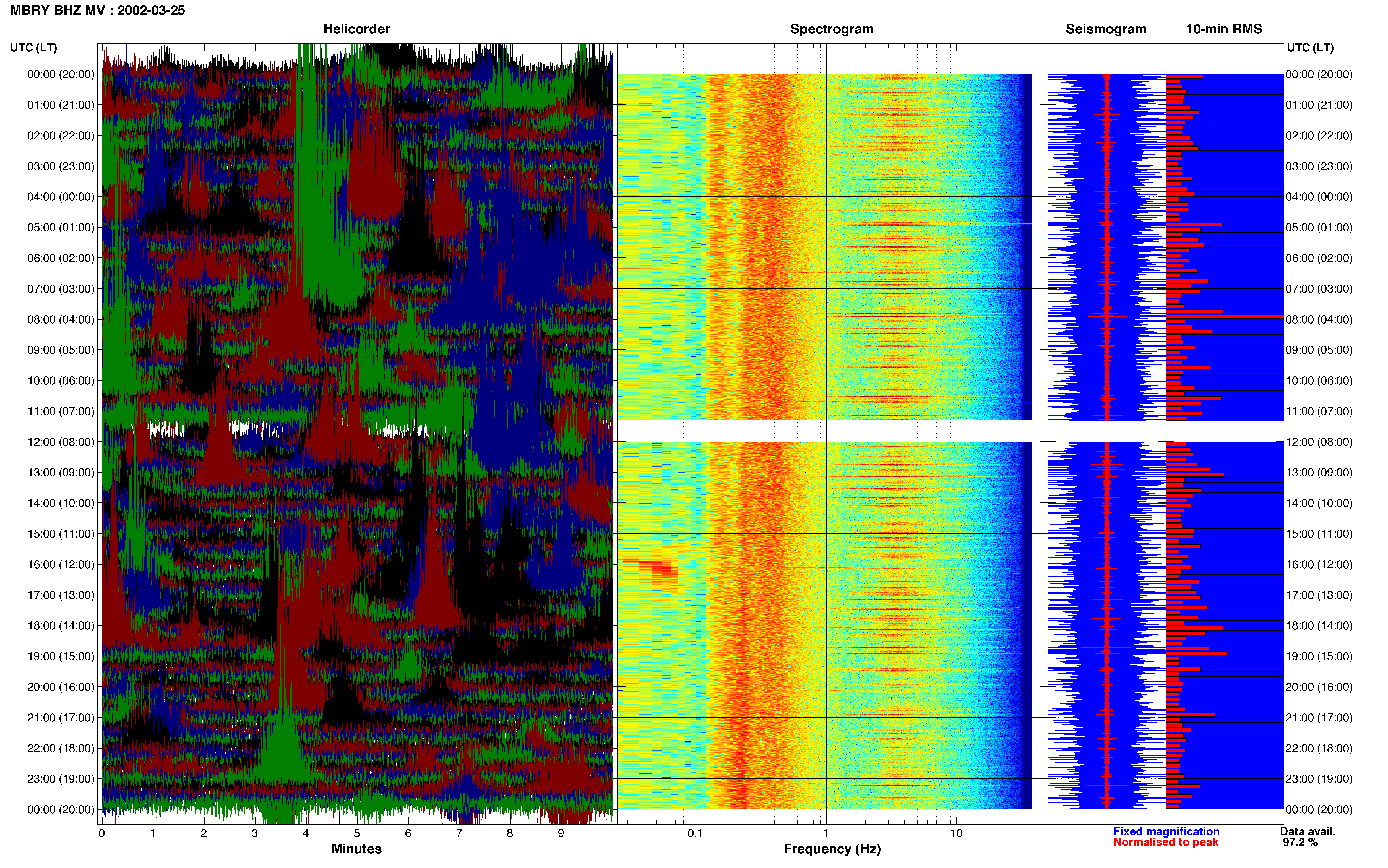Image resolution: width=1388 pixels, height=868 pixels.
Task: Click left time label 05:00 (01:00)
Action: pos(61,227)
